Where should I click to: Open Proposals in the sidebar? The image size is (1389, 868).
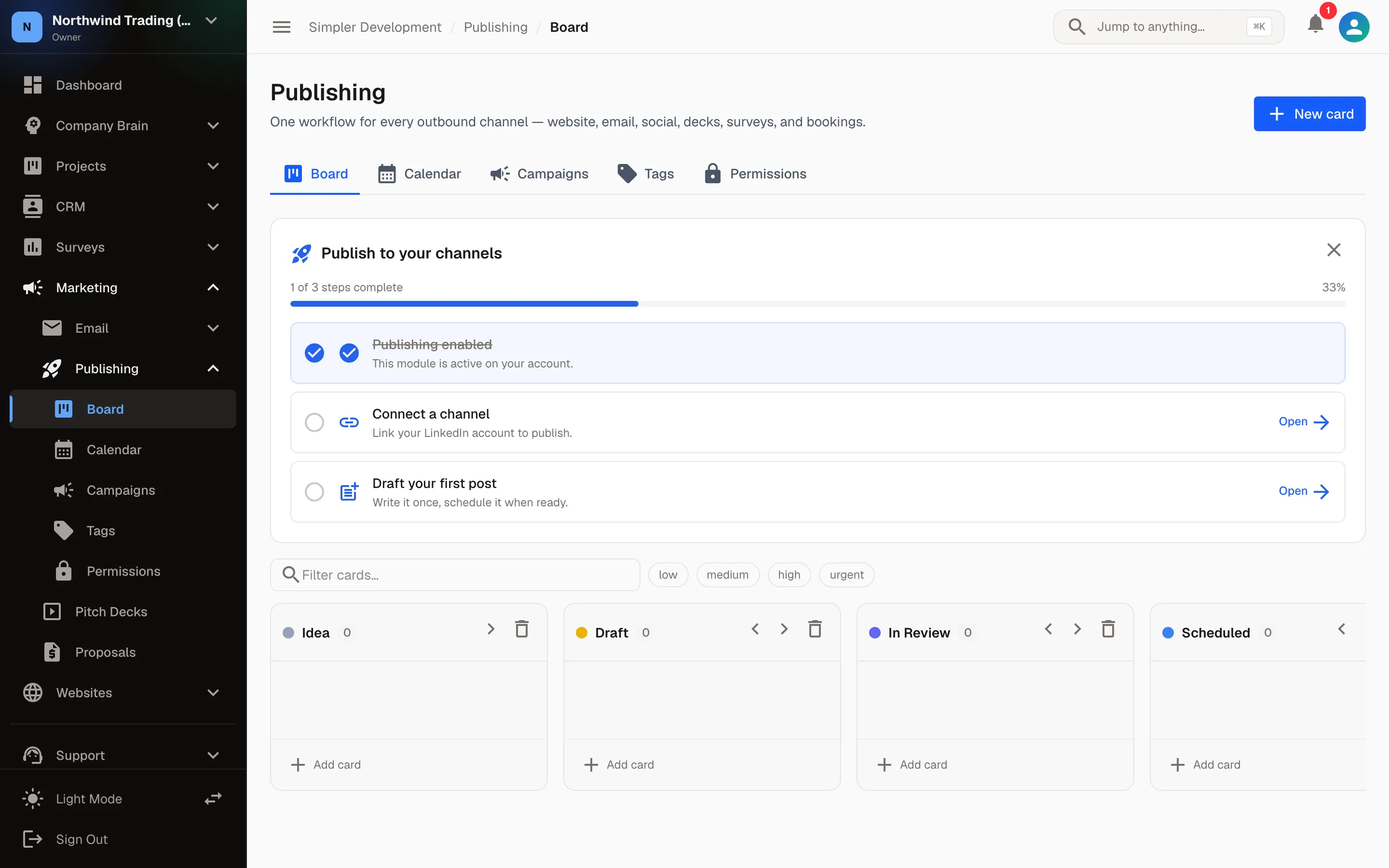pos(123,652)
